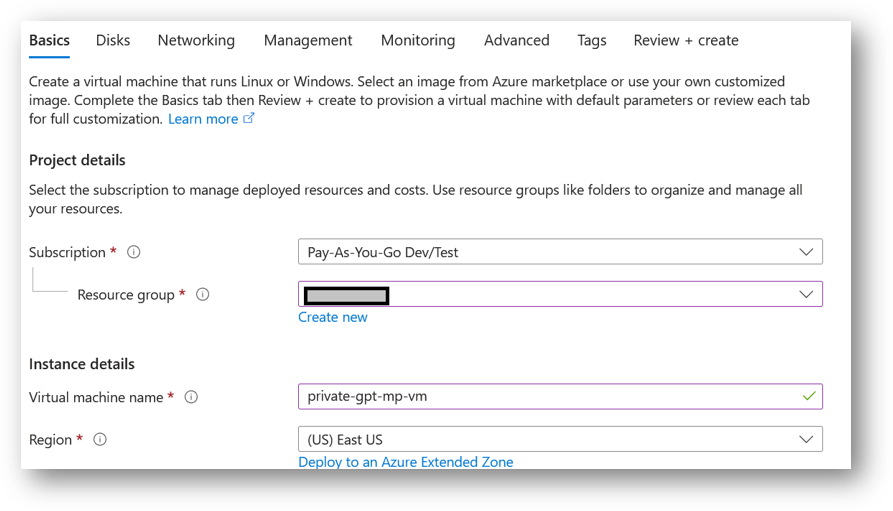893x511 pixels.
Task: Select the Basics tab
Action: point(50,40)
